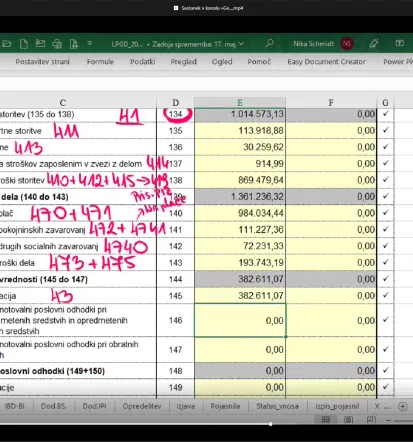This screenshot has width=413, height=442.
Task: Click the Quick Print icon
Action: [57, 44]
